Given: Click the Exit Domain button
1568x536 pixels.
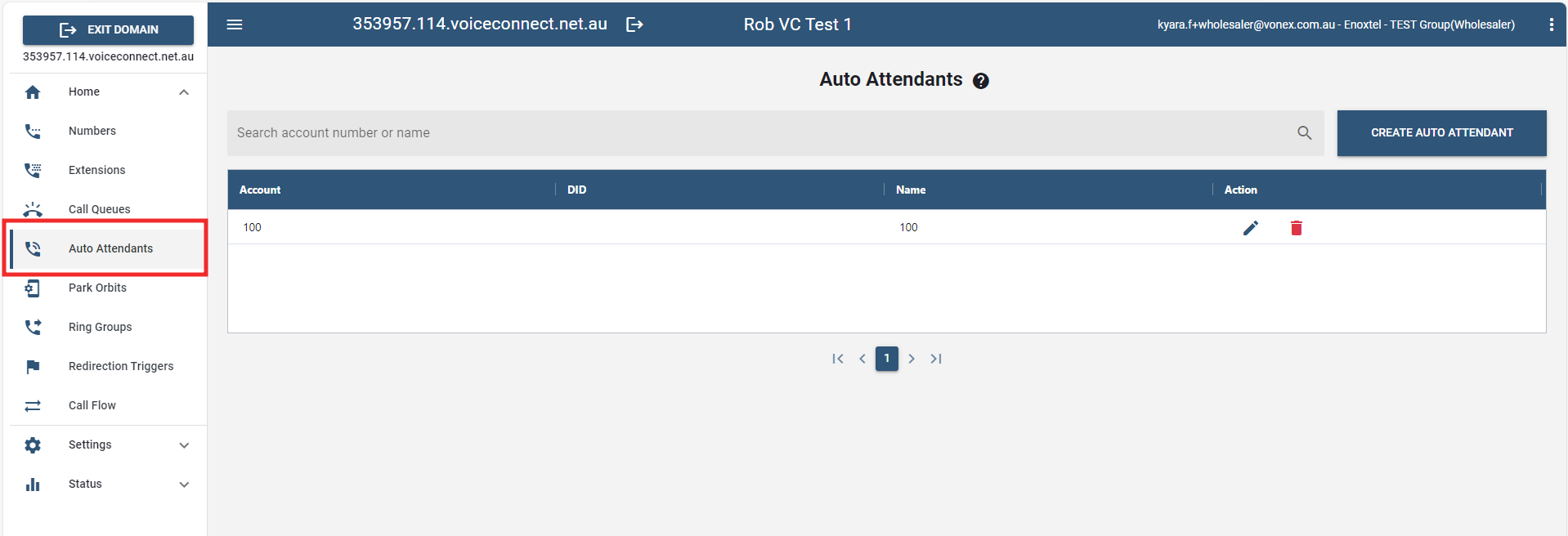Looking at the screenshot, I should pos(108,29).
